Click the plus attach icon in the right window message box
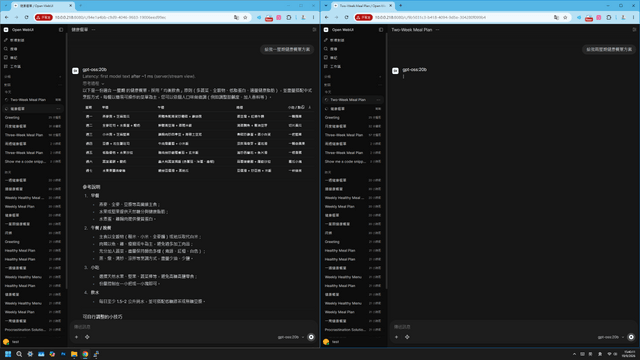640x360 pixels. tap(396, 337)
